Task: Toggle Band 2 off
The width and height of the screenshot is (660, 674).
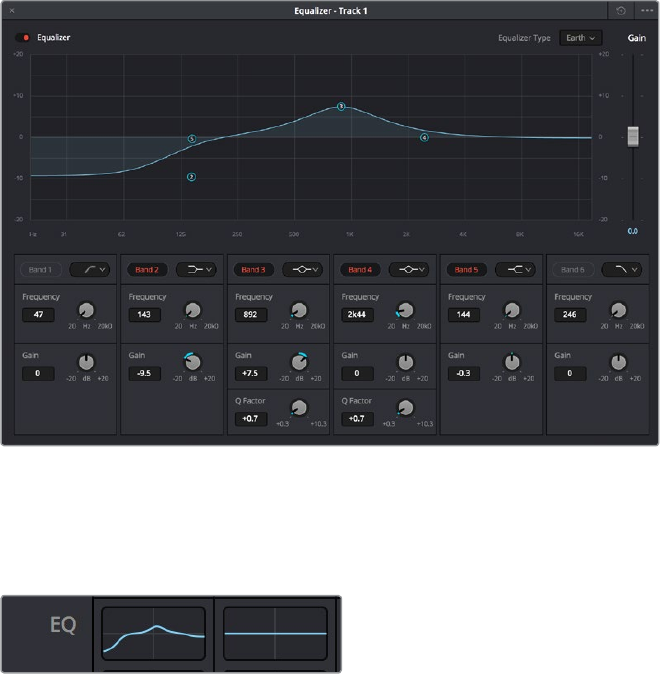Action: [147, 270]
